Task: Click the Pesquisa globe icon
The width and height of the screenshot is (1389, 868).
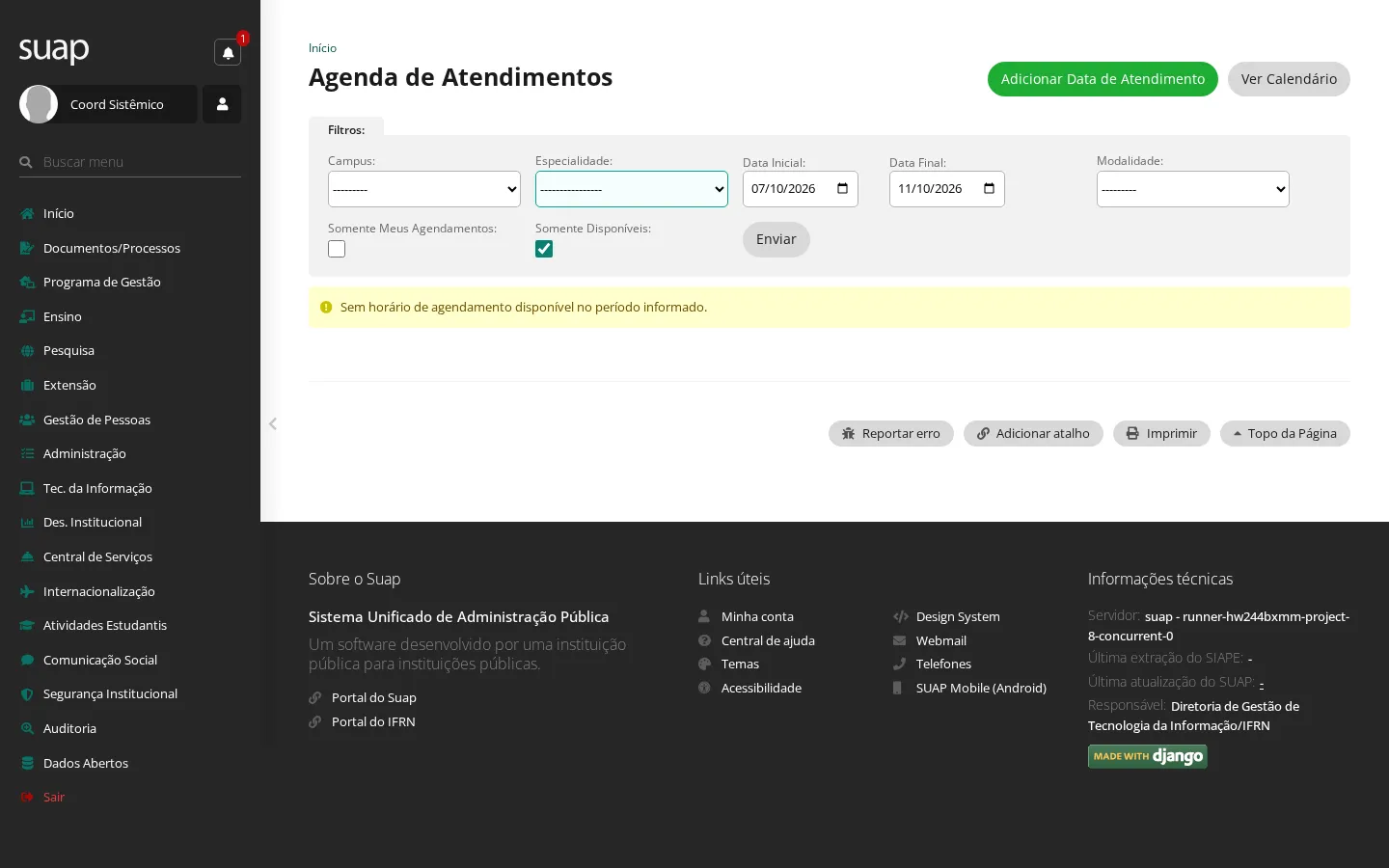Action: [27, 351]
